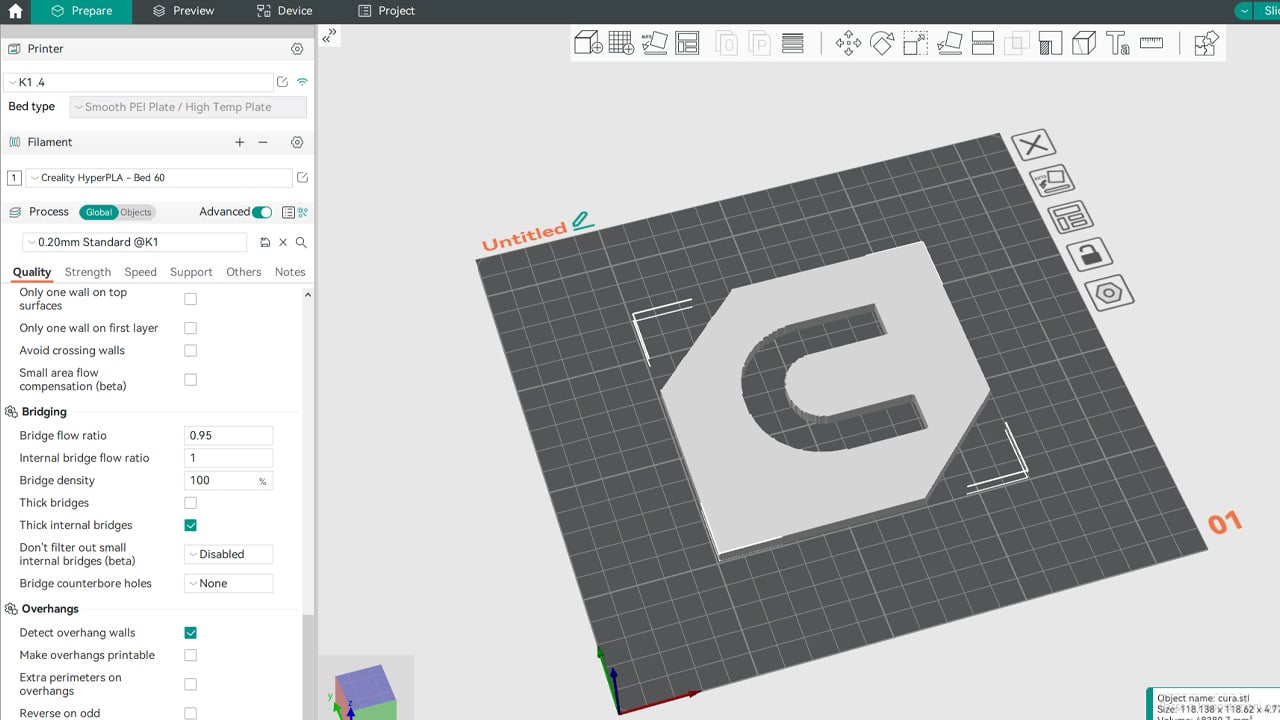
Task: Open the K1 .4 printer dropdown
Action: [138, 82]
